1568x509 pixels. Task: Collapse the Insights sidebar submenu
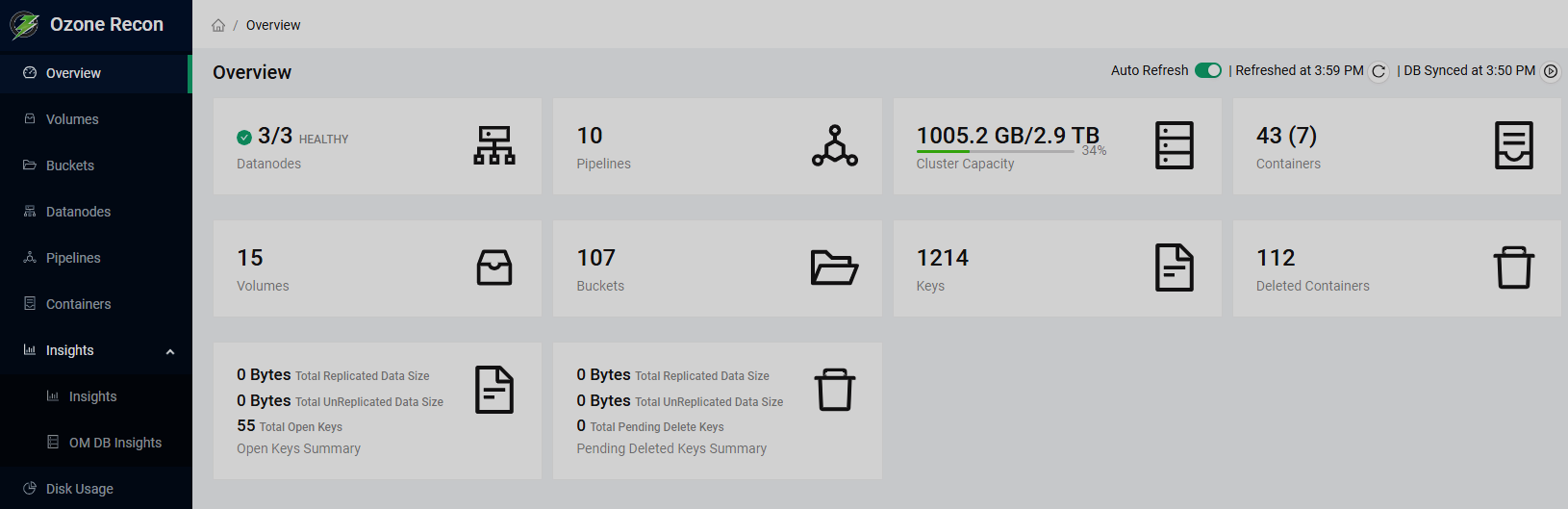tap(96, 350)
